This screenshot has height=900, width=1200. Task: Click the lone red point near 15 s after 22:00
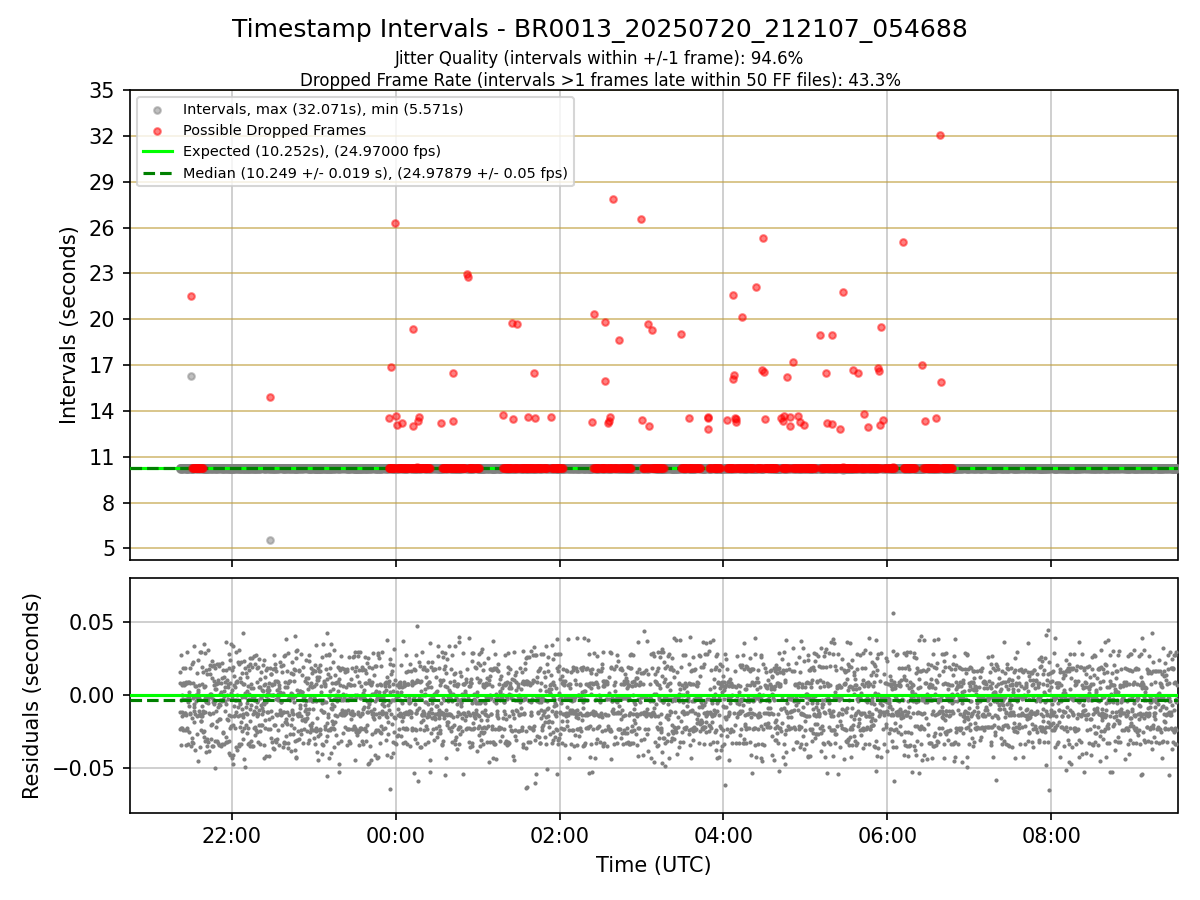270,397
